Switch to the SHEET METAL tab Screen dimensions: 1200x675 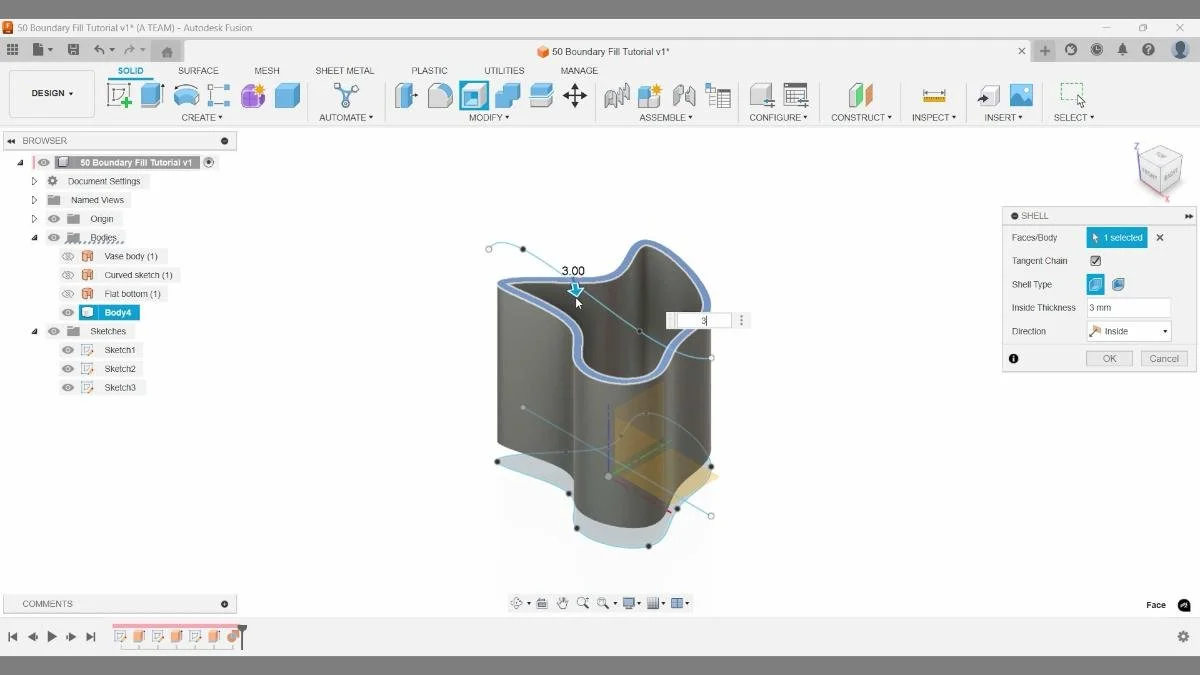tap(344, 70)
